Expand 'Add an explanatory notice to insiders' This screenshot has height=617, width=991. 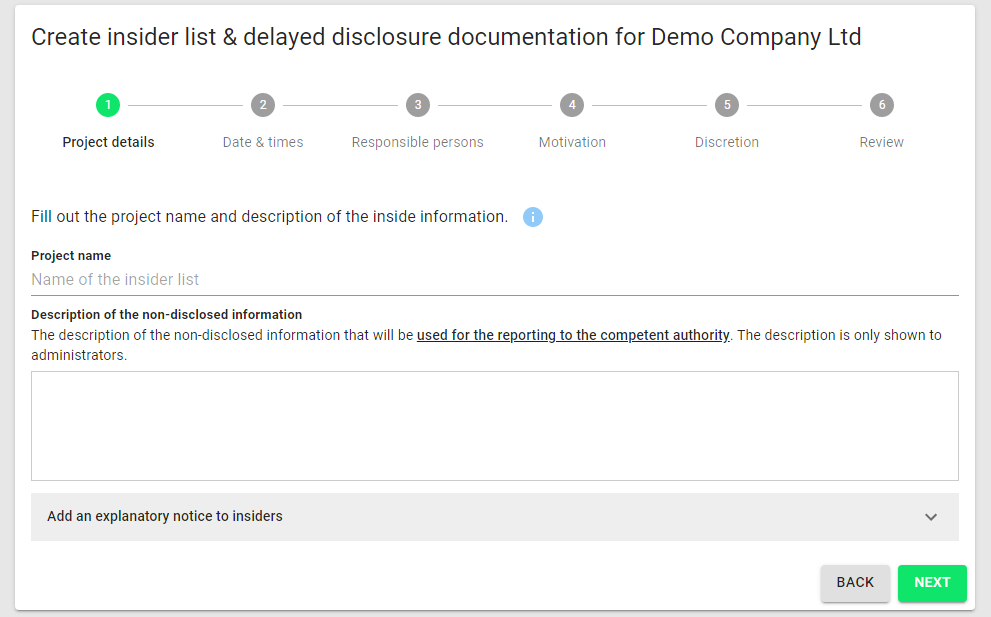point(495,516)
